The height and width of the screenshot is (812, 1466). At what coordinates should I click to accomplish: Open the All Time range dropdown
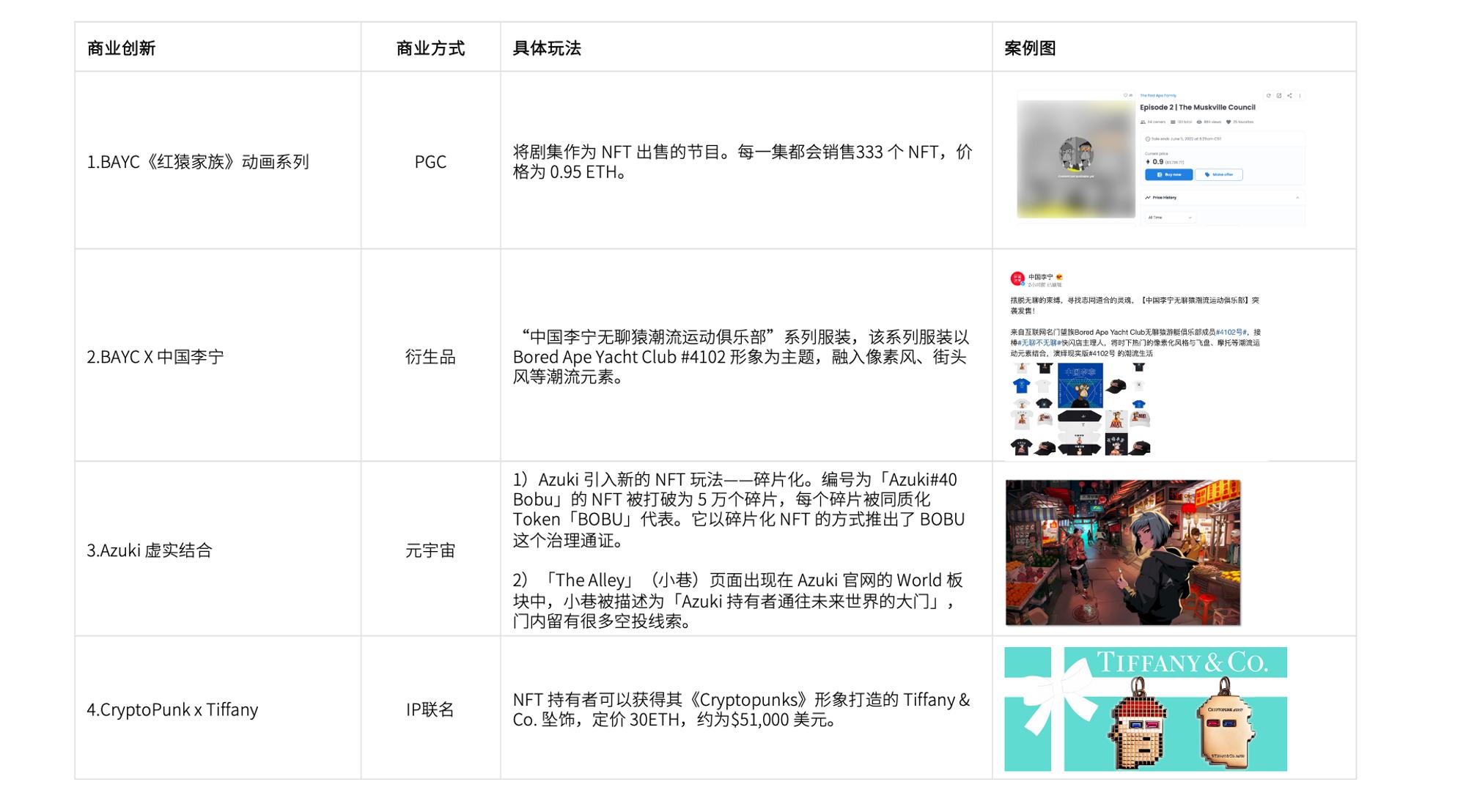pos(1170,218)
